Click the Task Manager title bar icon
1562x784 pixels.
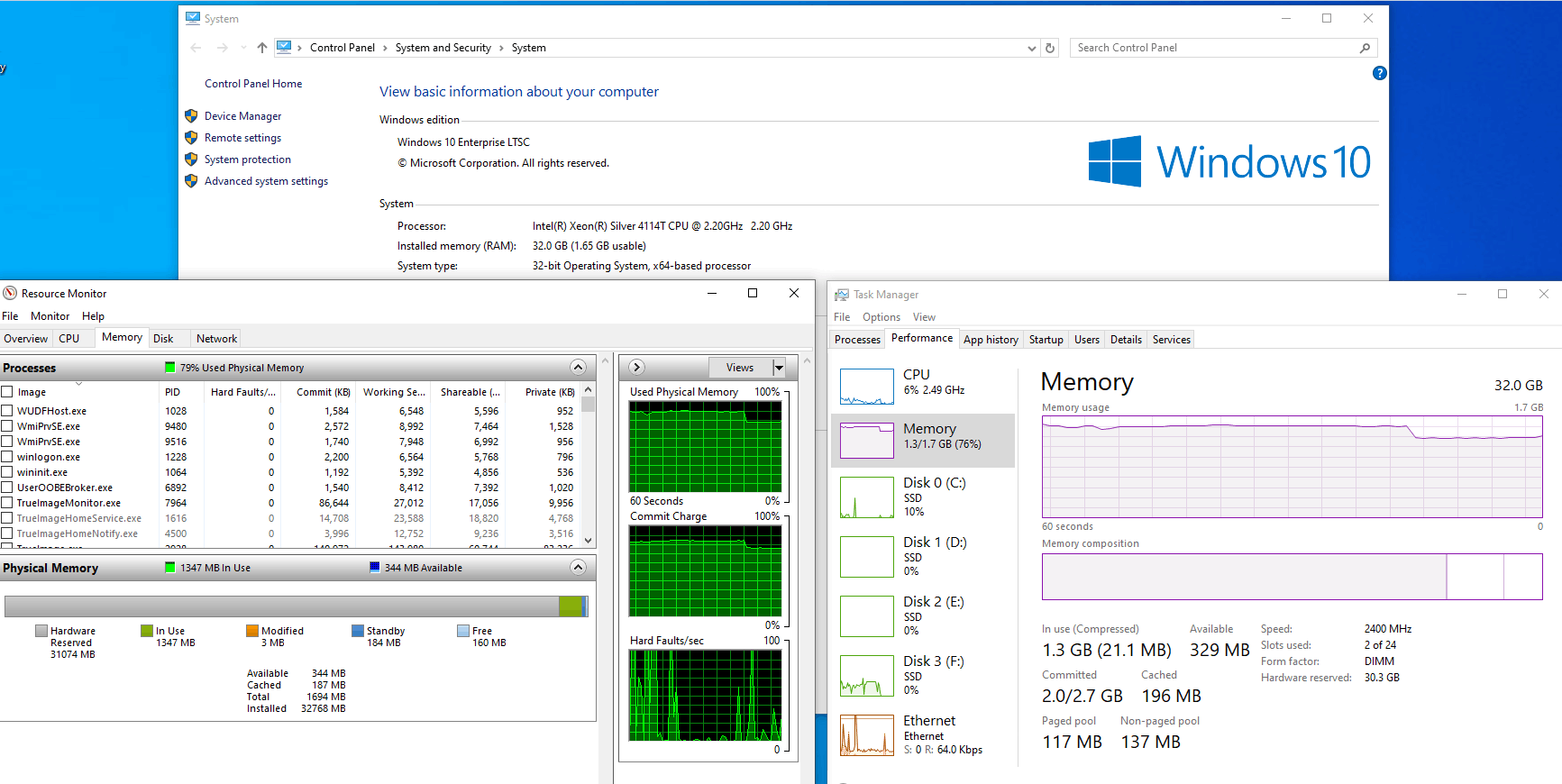point(842,295)
